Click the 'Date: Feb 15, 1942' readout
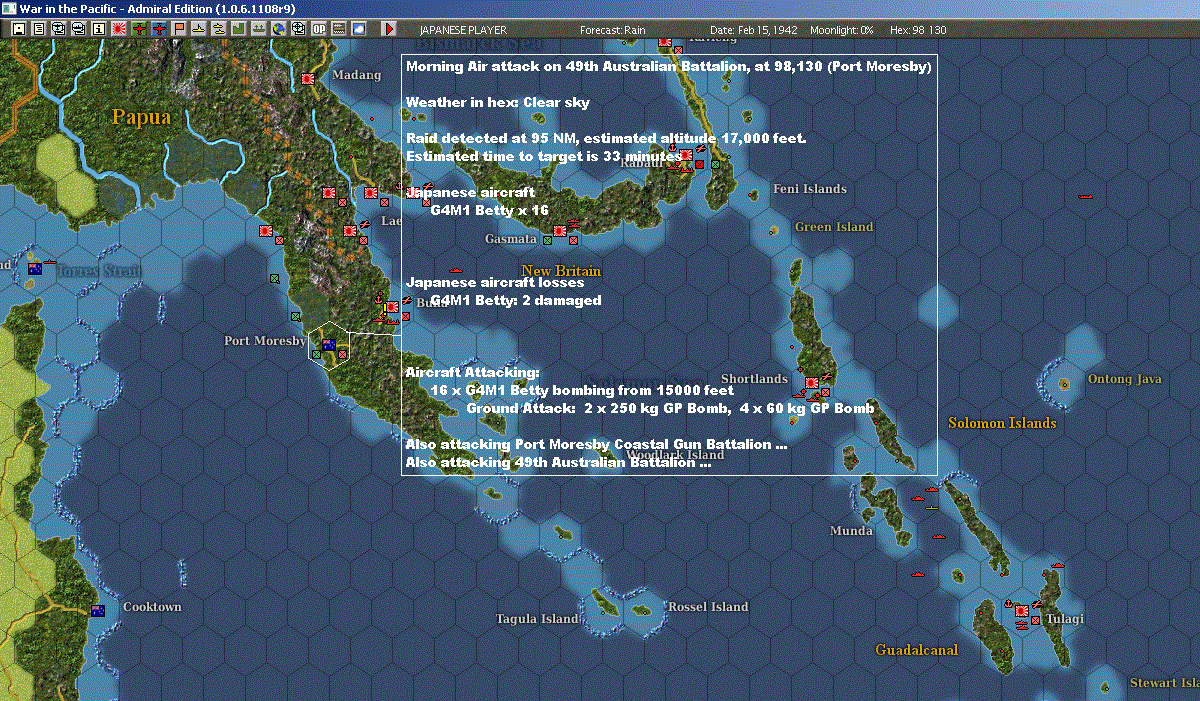The width and height of the screenshot is (1200, 701). click(753, 30)
